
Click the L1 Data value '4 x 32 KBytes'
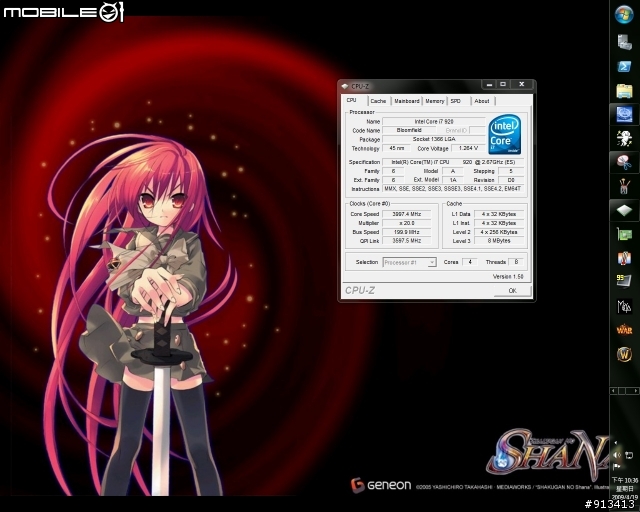(x=499, y=214)
